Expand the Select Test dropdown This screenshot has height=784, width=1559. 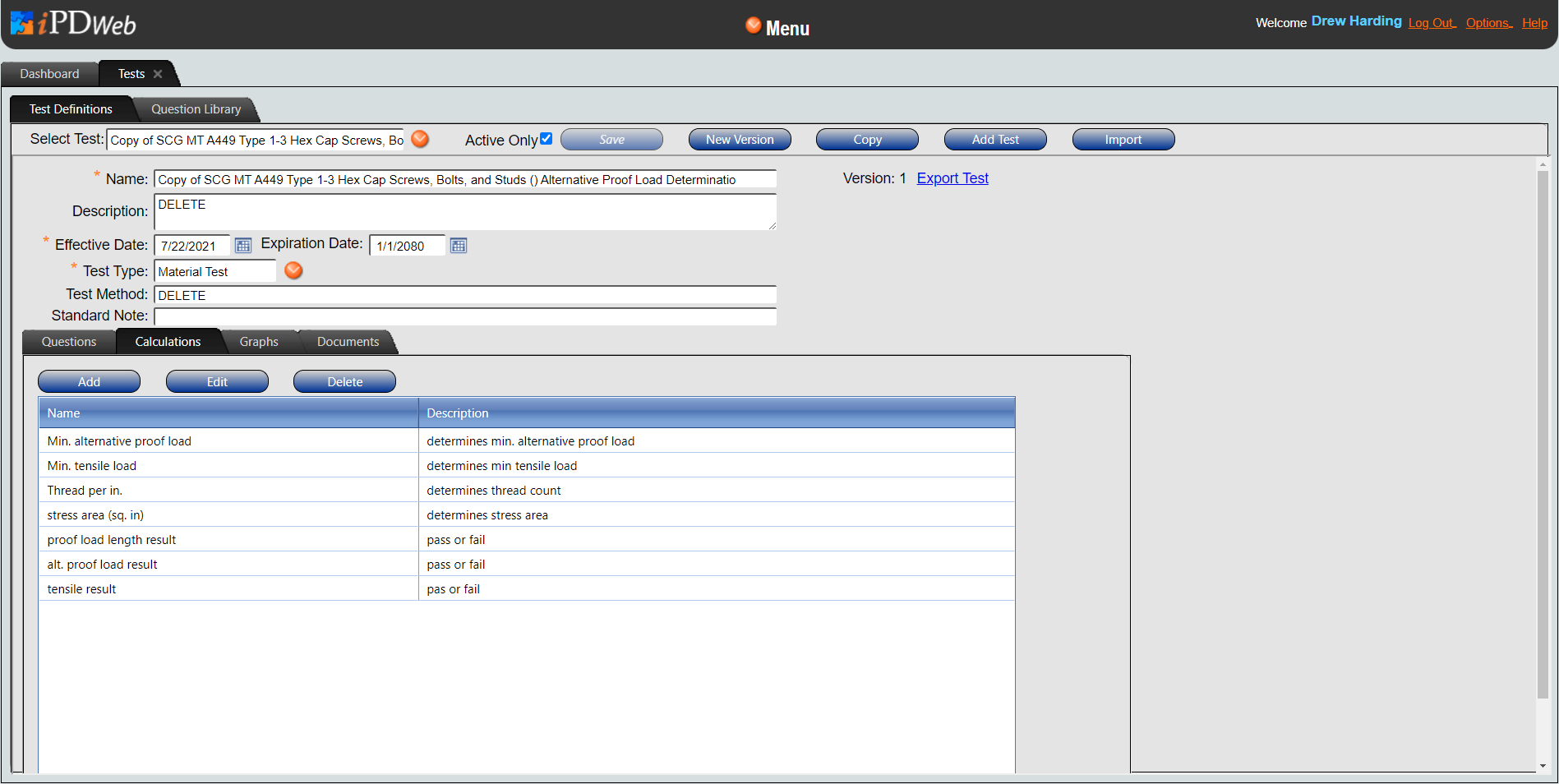tap(420, 140)
